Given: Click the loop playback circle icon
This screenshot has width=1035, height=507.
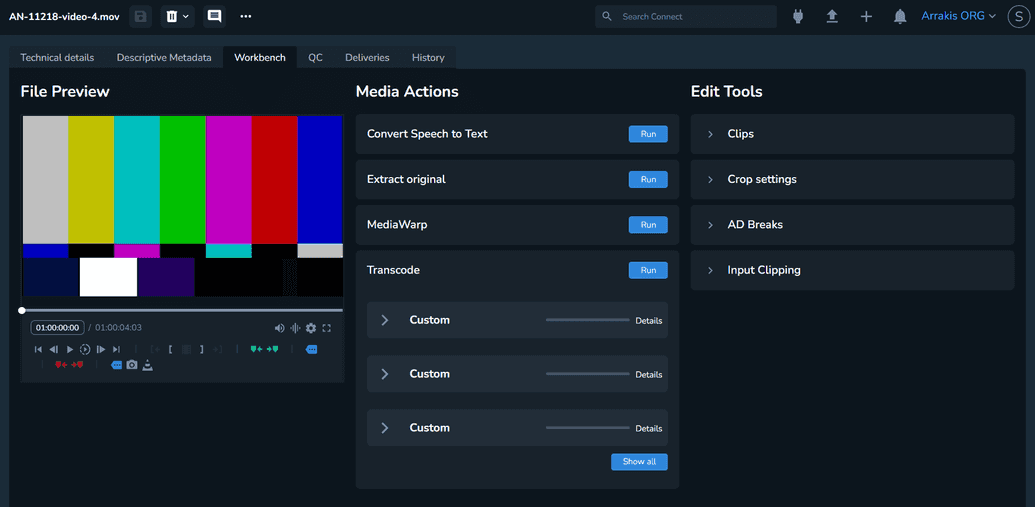Looking at the screenshot, I should pos(85,349).
